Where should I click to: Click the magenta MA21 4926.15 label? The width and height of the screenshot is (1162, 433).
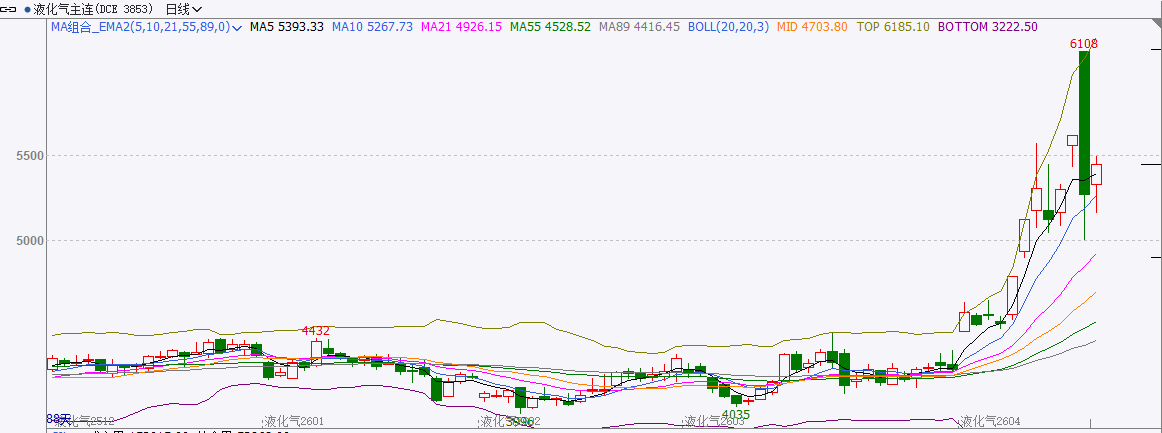click(461, 27)
